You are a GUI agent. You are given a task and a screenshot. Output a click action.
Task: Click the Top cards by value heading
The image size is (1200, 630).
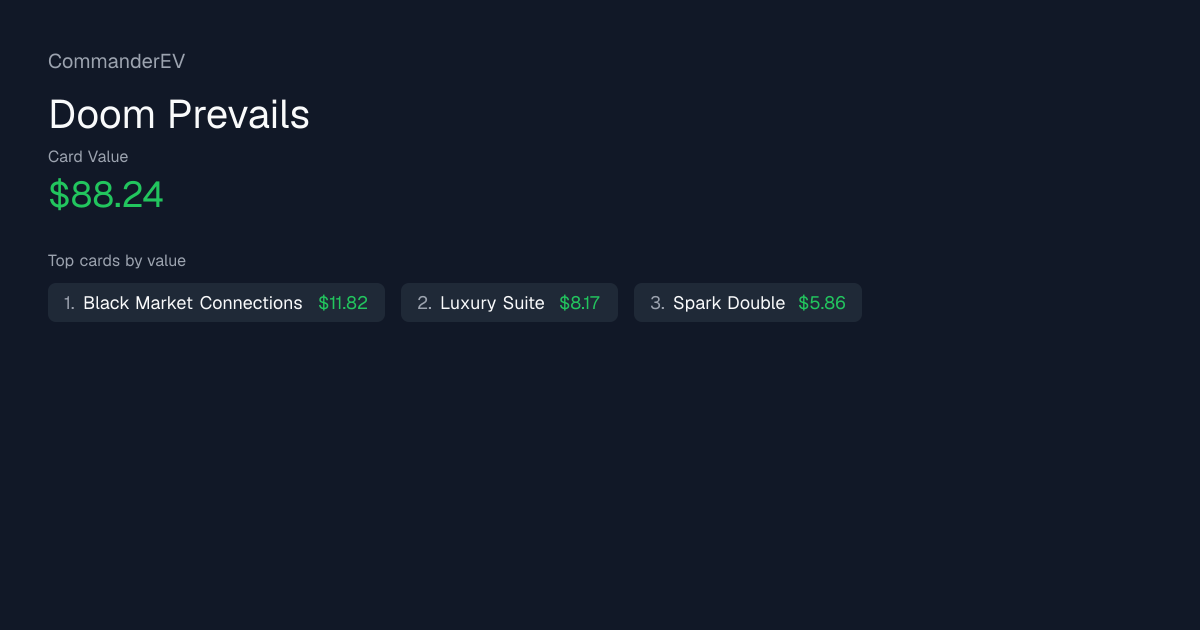(117, 260)
